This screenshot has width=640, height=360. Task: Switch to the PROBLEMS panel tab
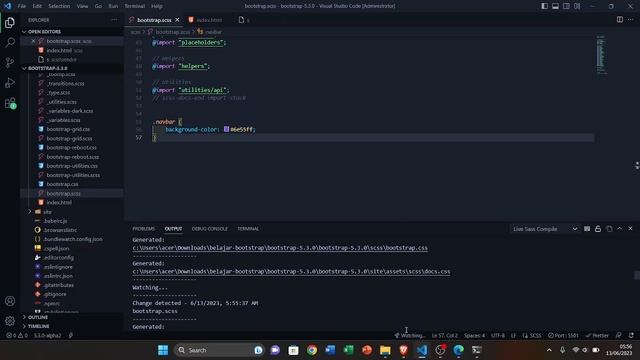(144, 229)
